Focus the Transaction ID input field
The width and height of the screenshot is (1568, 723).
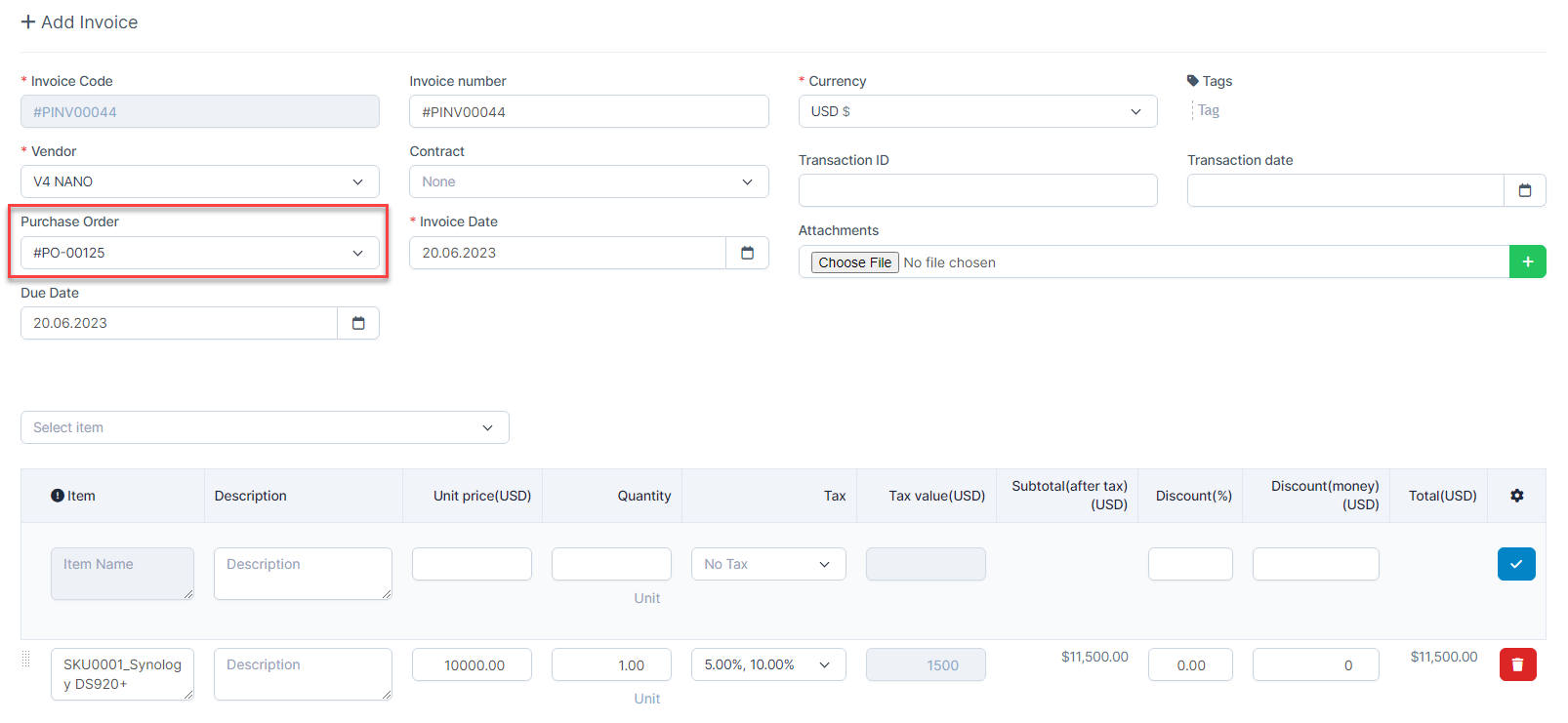click(976, 190)
